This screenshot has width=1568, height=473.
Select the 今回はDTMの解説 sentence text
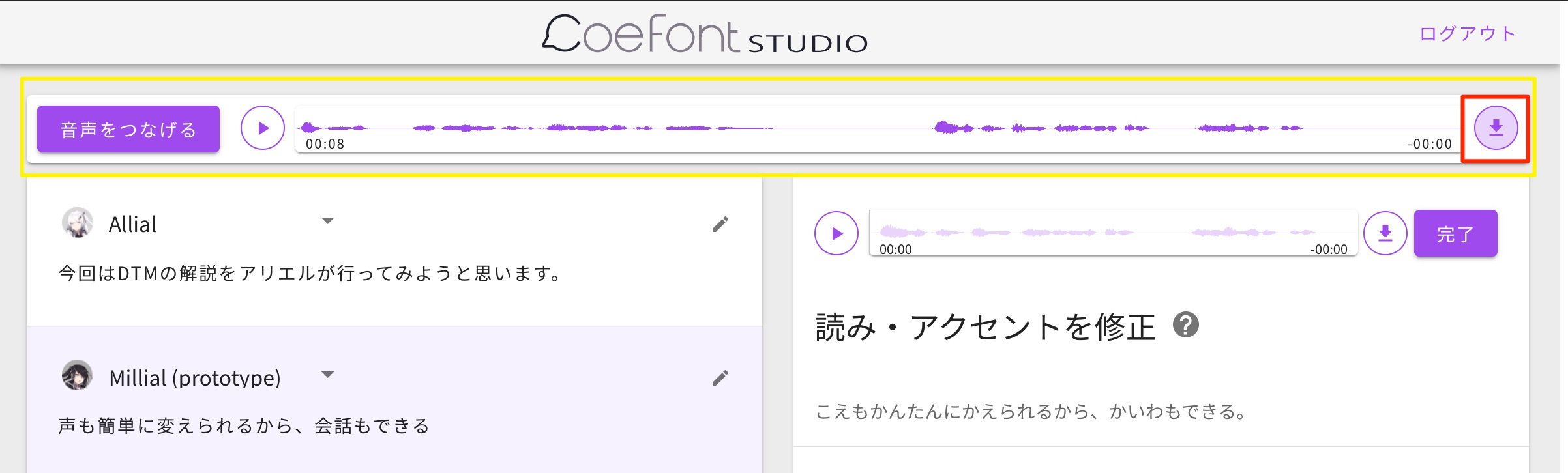[310, 273]
